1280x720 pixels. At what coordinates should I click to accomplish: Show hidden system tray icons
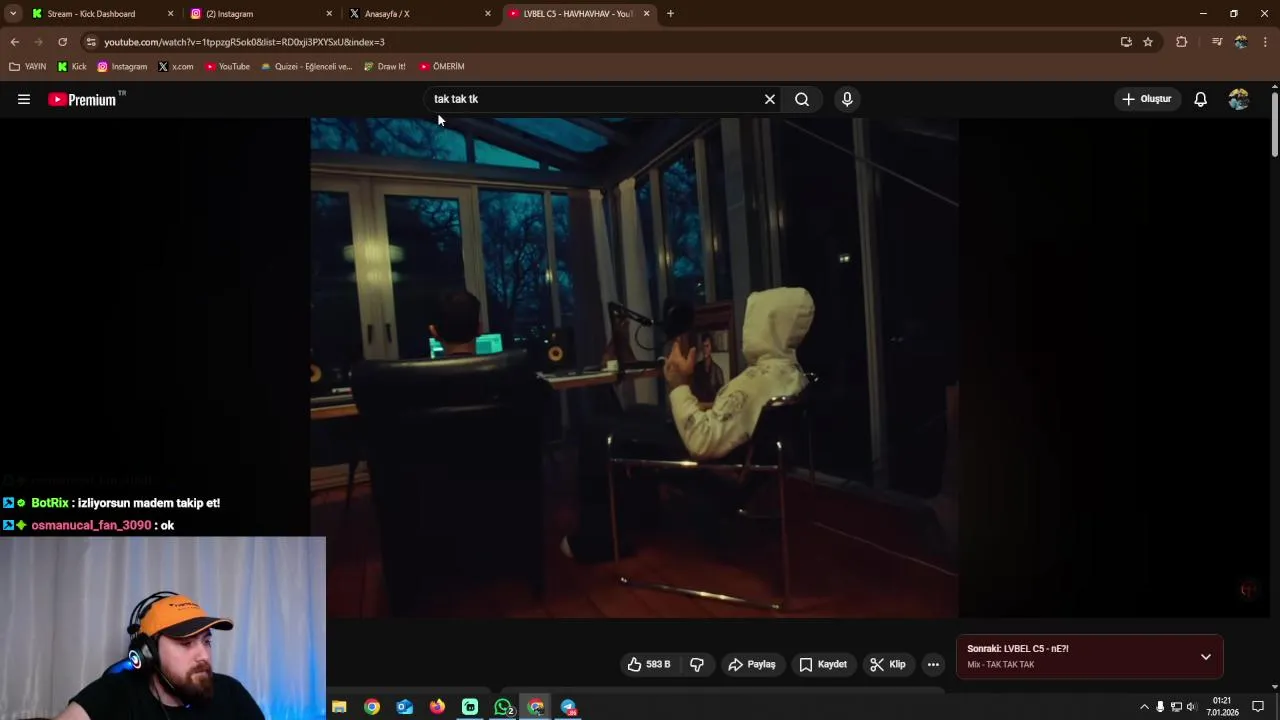click(x=1144, y=707)
